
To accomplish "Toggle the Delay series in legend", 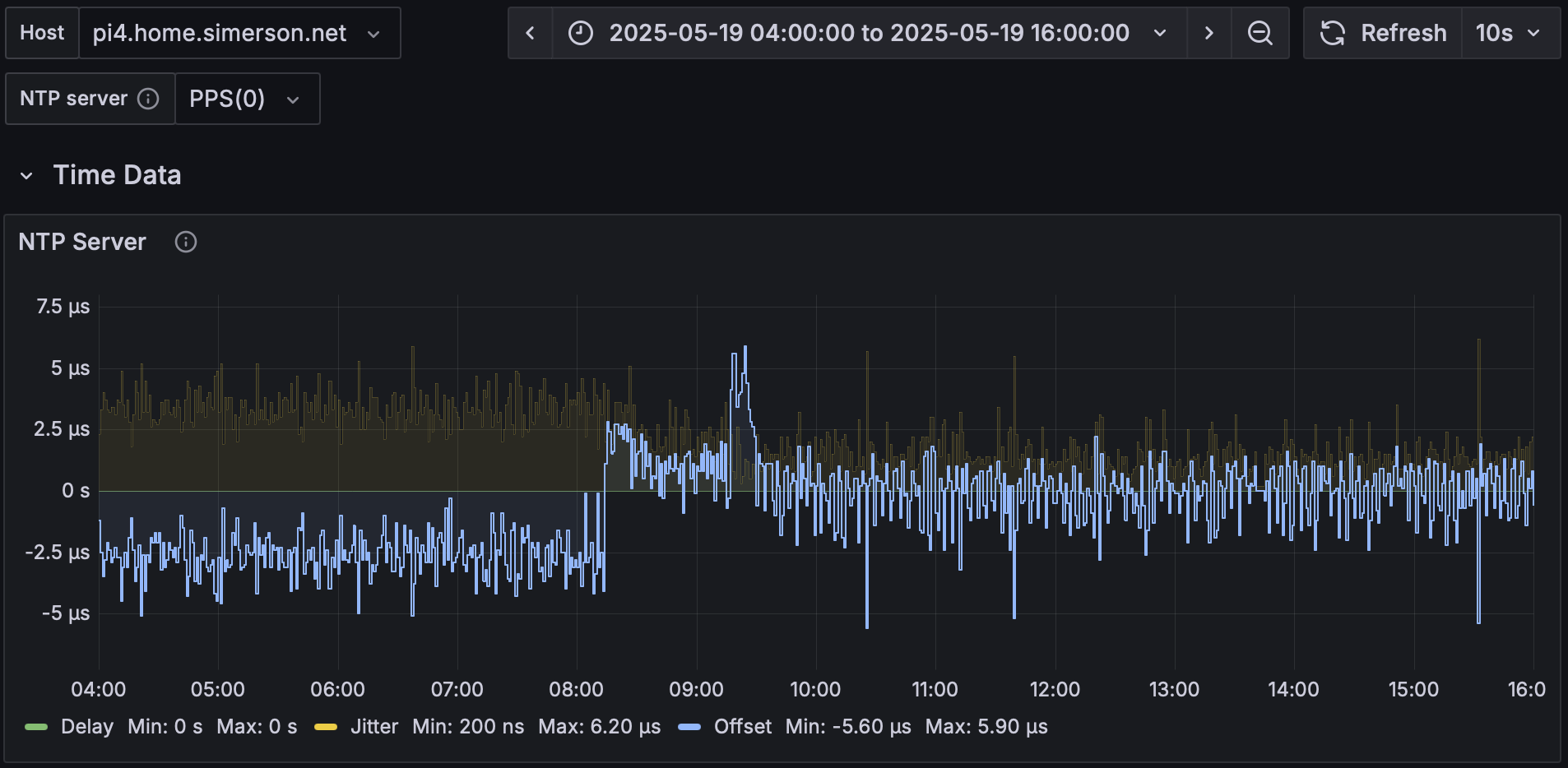I will click(x=87, y=727).
